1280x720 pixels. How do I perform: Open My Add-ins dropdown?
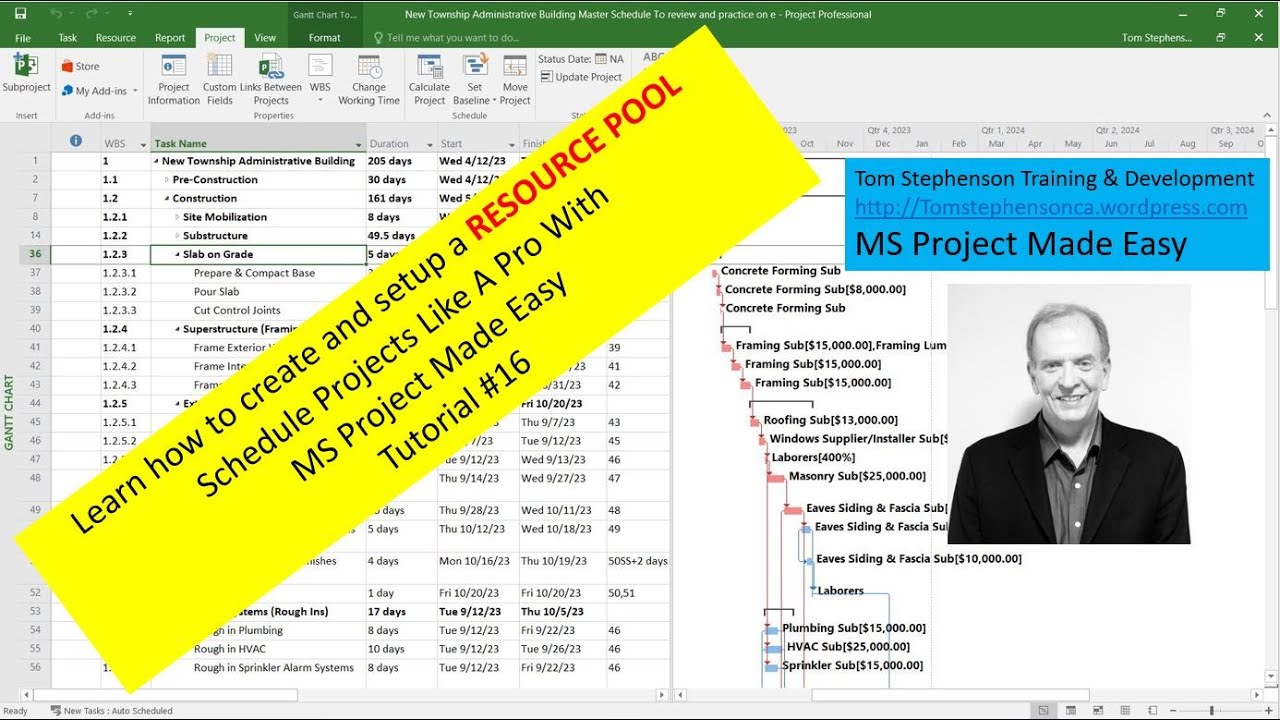[100, 91]
